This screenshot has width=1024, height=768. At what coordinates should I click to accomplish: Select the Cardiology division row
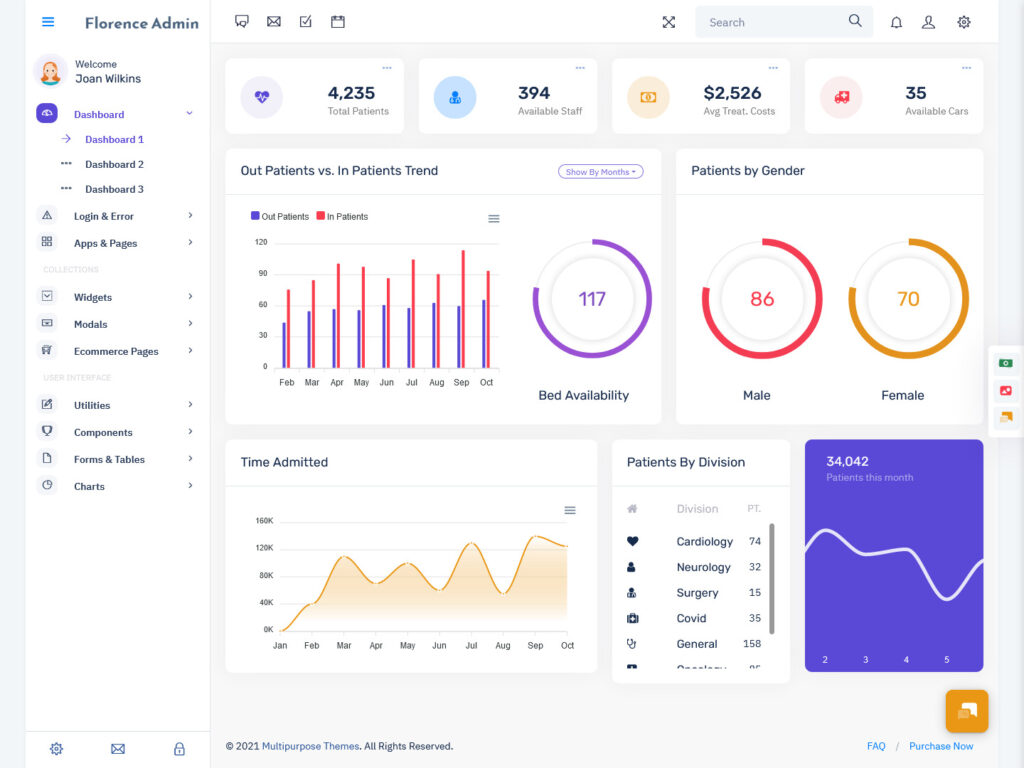point(694,541)
